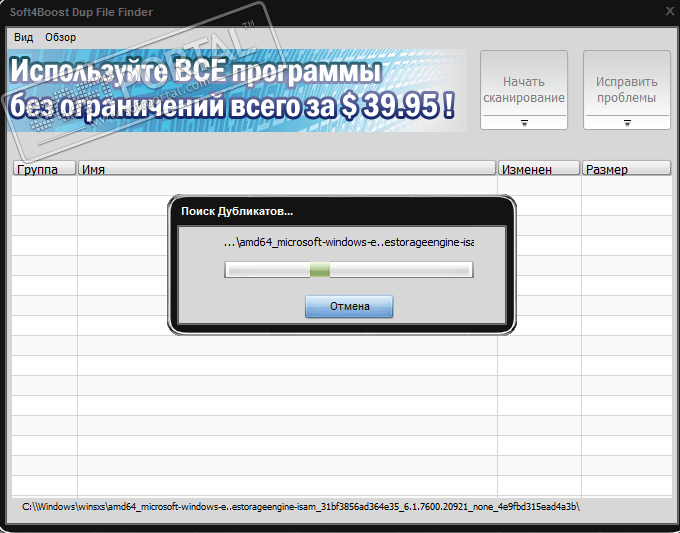Image resolution: width=680 pixels, height=533 pixels.
Task: Close the Soft4Boost Dup File Finder window
Action: (x=670, y=12)
